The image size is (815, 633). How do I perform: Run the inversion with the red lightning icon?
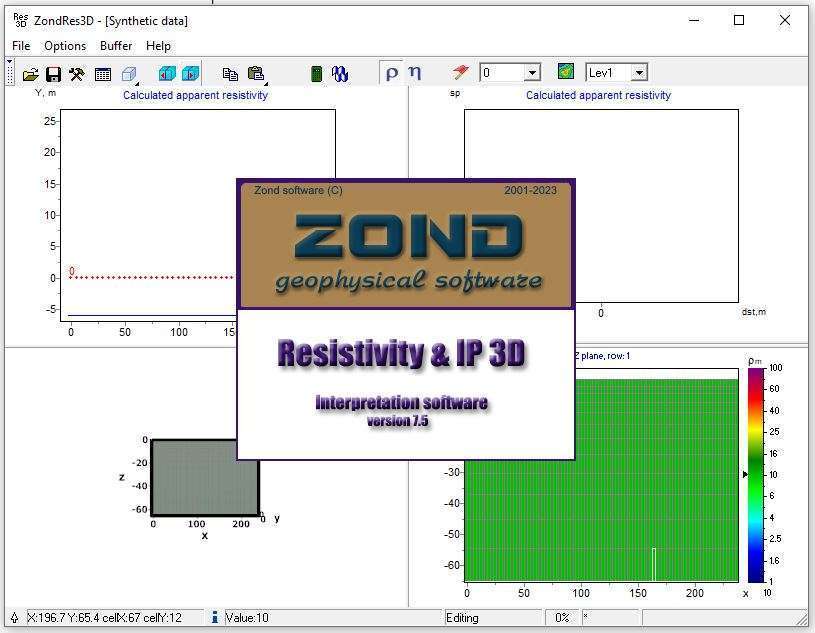tap(457, 72)
